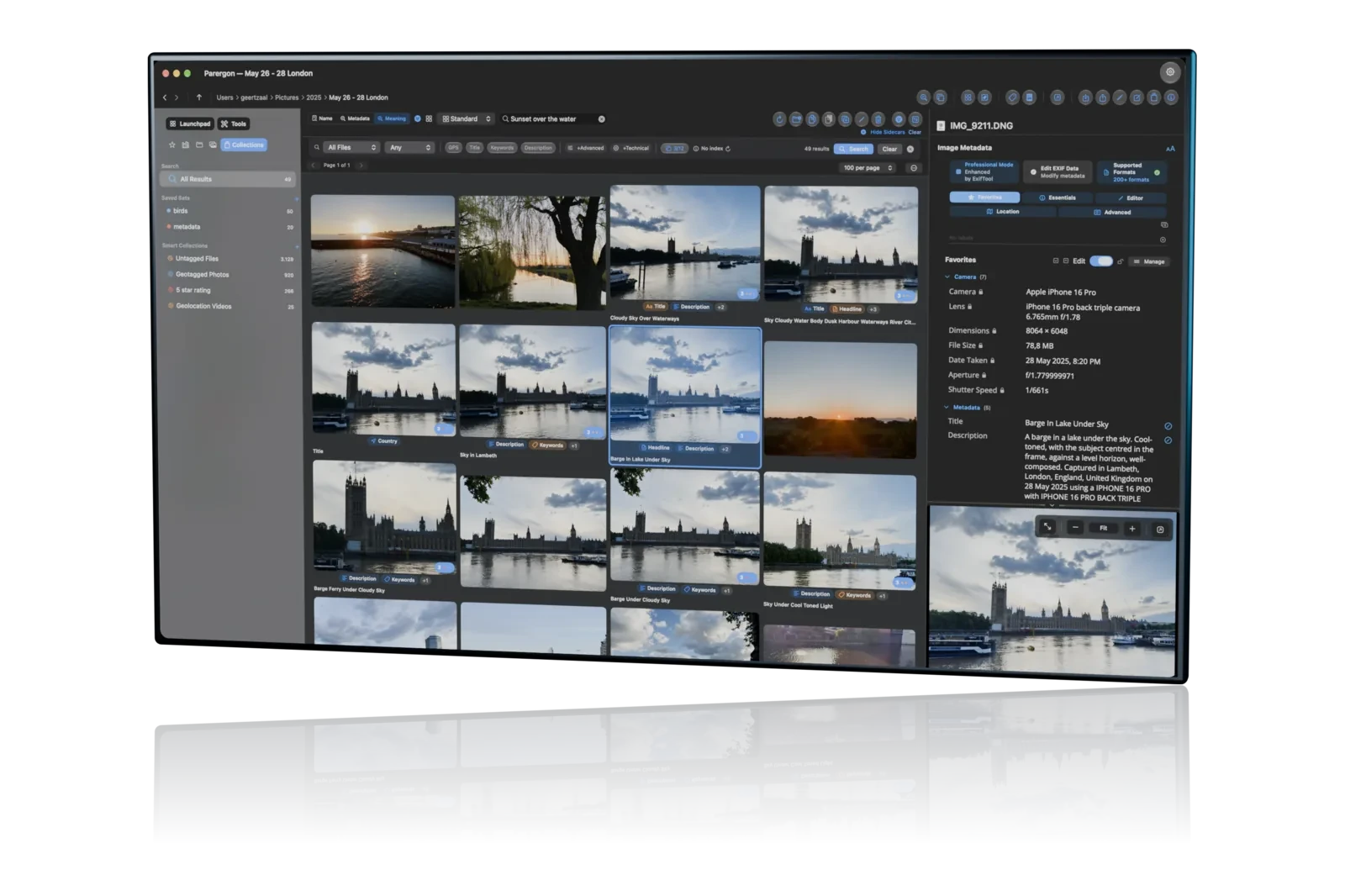Toggle the Keywords search filter pill

click(x=502, y=148)
